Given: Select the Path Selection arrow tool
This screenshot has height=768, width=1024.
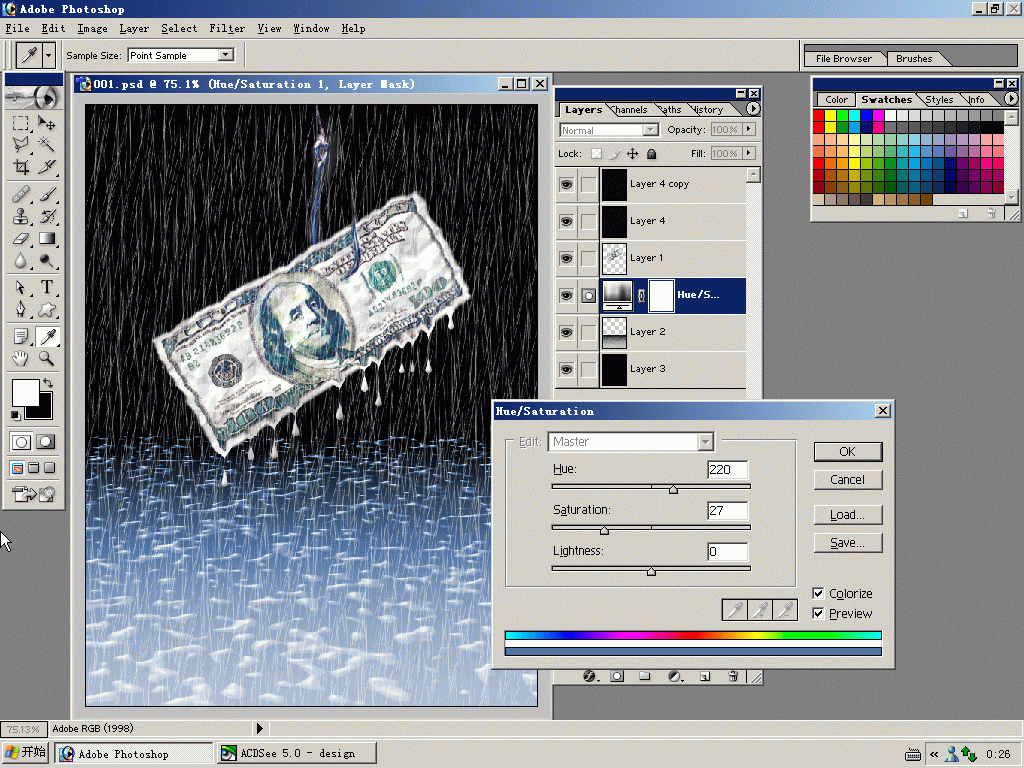Looking at the screenshot, I should point(21,287).
